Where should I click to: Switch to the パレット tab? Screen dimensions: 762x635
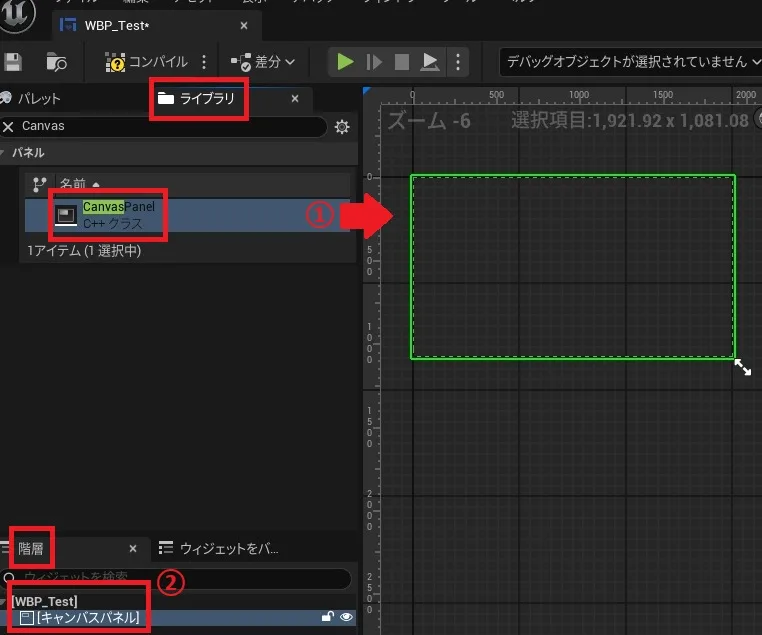[38, 99]
